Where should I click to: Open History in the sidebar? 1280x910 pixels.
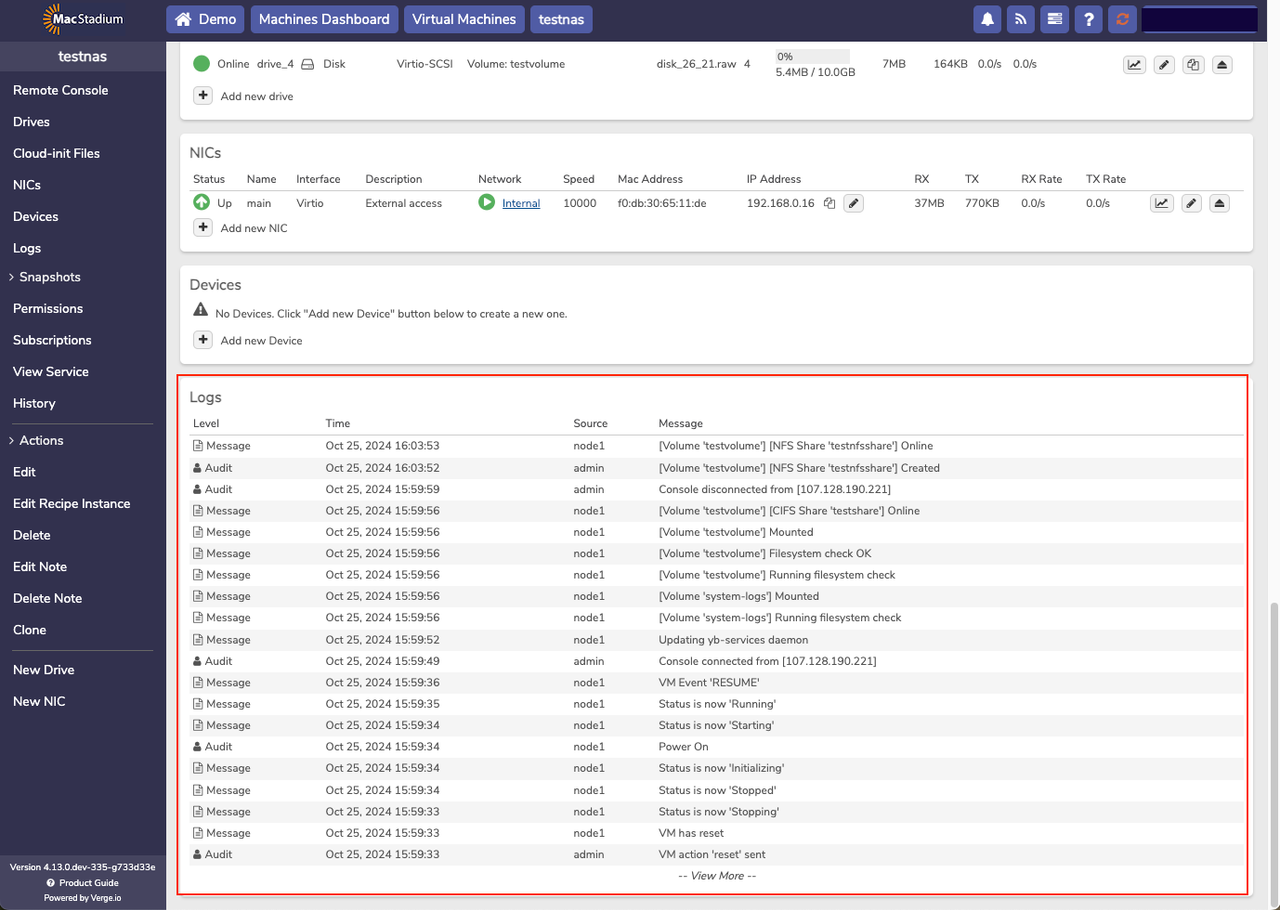point(34,403)
